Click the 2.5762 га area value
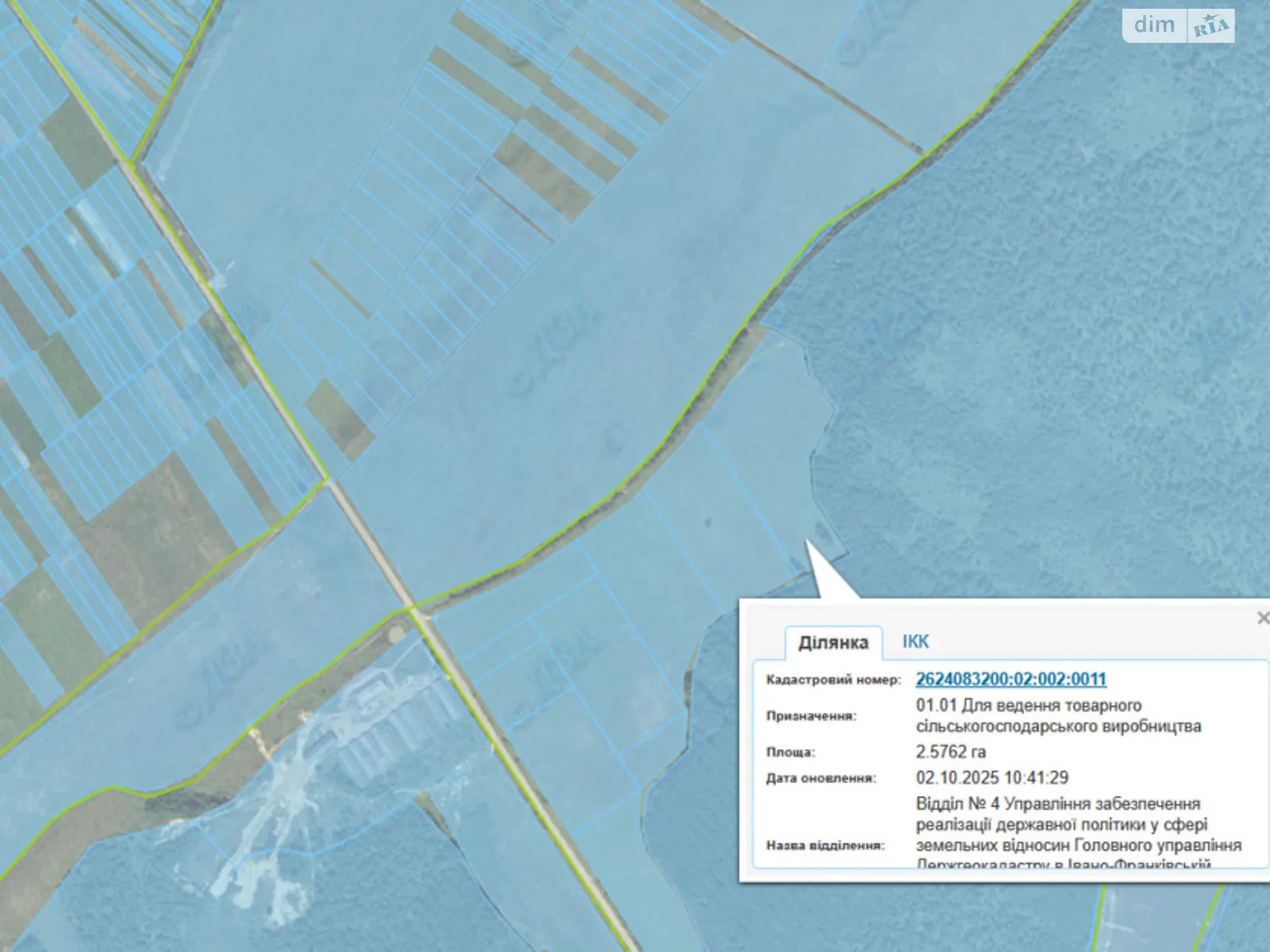Screen dimensions: 1270x952 coord(950,751)
